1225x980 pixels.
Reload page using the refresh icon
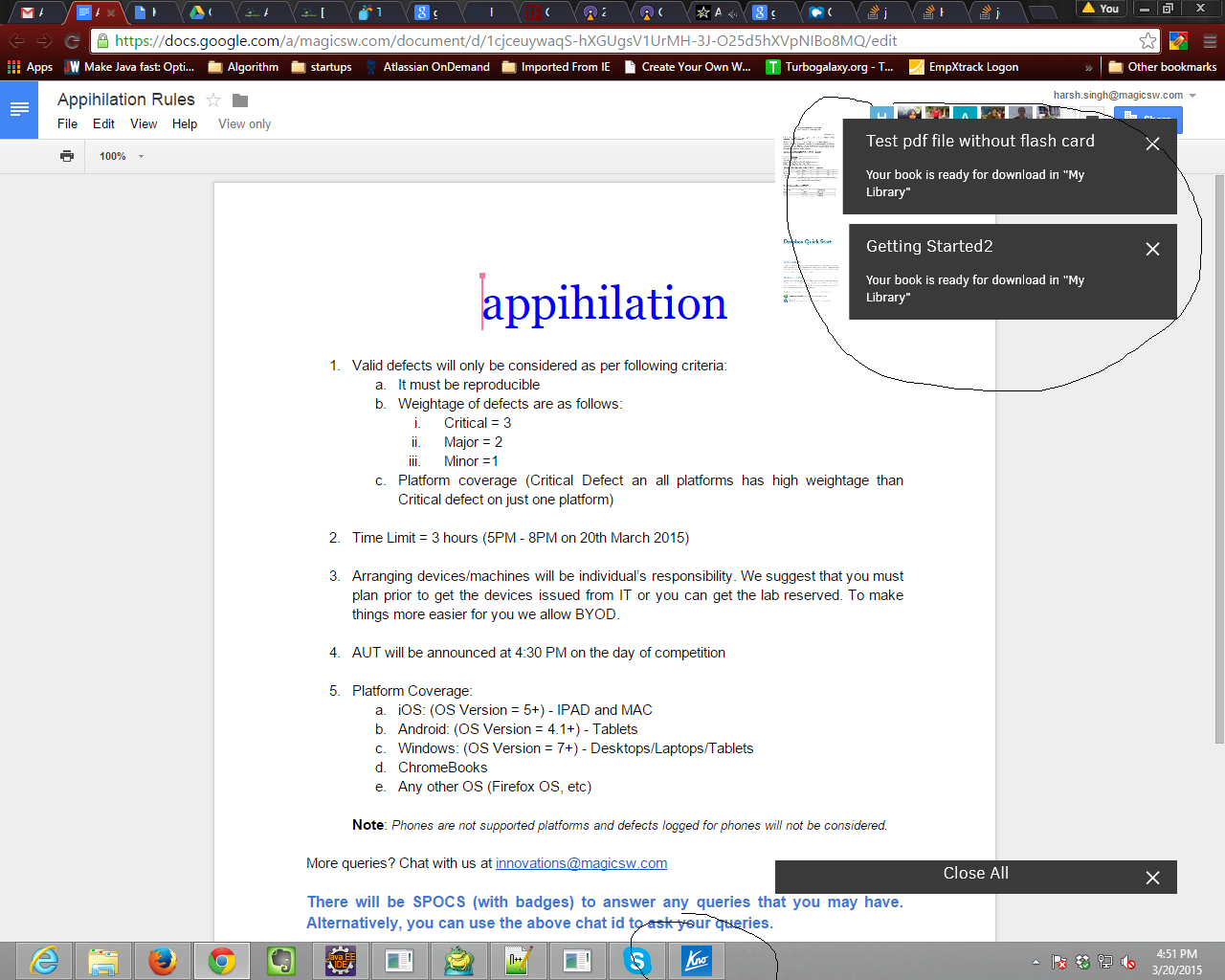(72, 41)
